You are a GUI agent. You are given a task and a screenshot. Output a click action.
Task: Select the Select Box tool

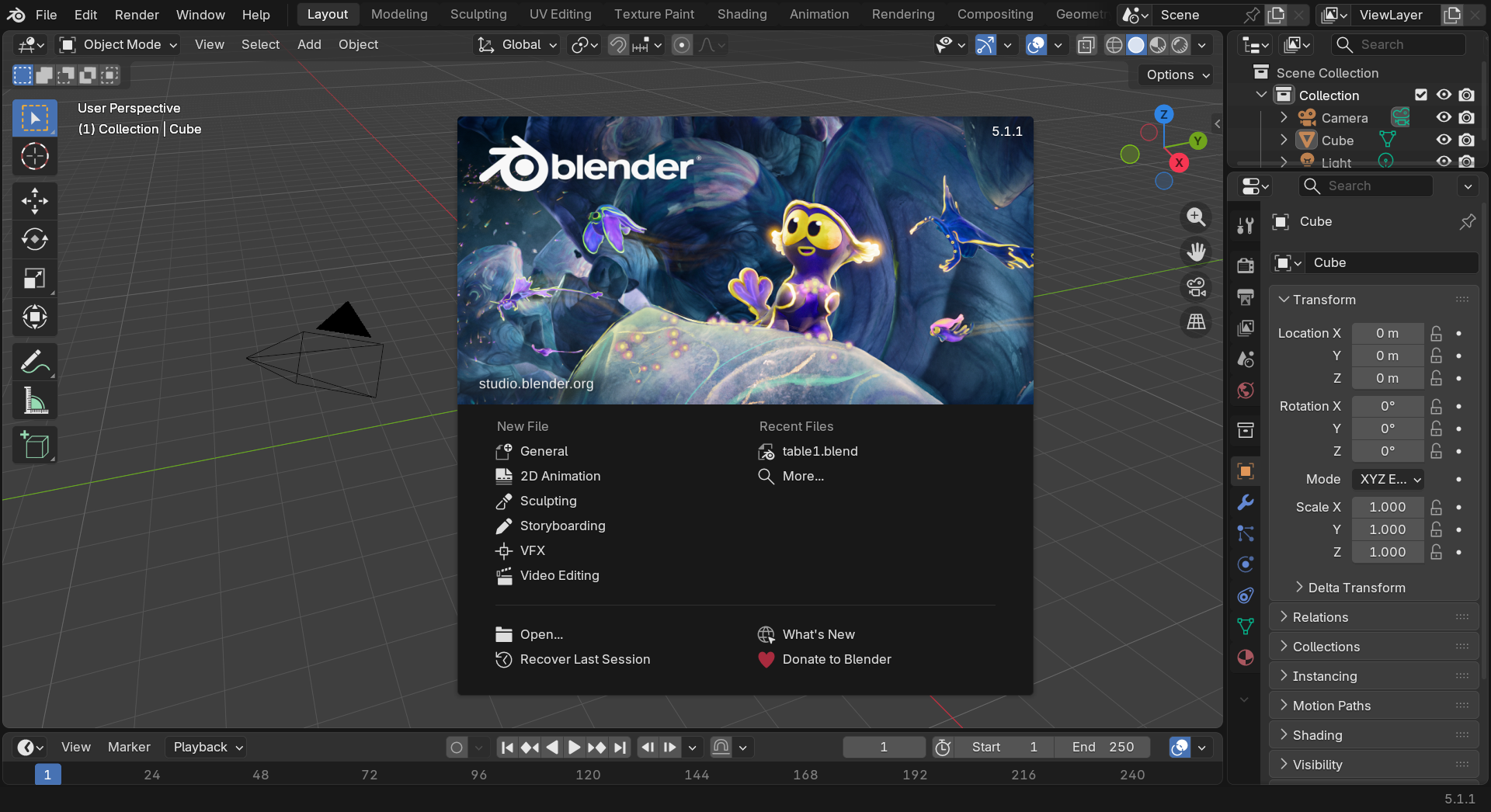click(35, 118)
